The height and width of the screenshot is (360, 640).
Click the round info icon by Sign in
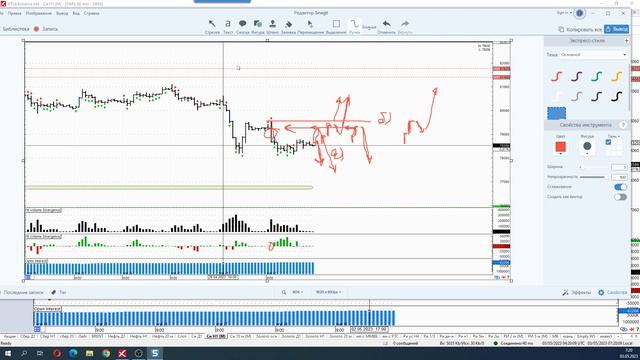pos(579,13)
